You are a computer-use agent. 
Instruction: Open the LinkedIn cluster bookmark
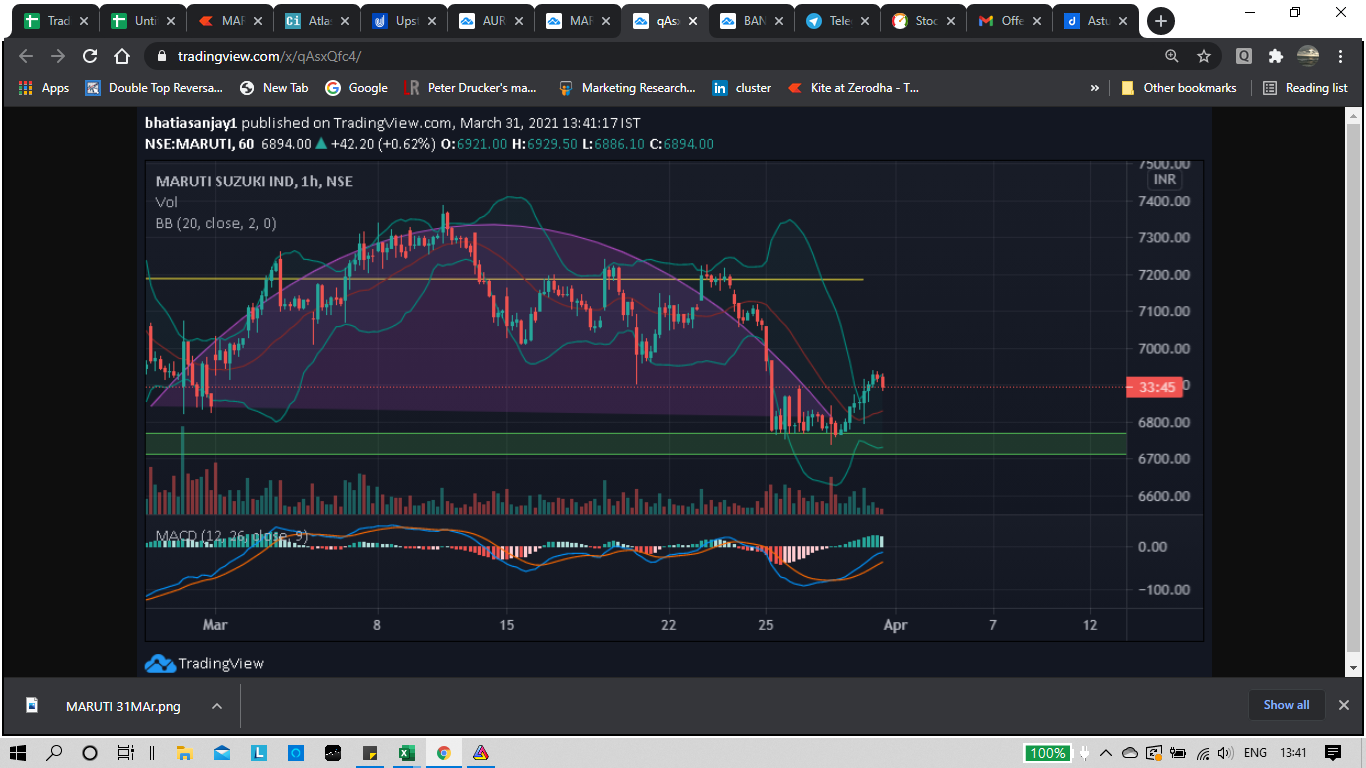click(x=741, y=88)
